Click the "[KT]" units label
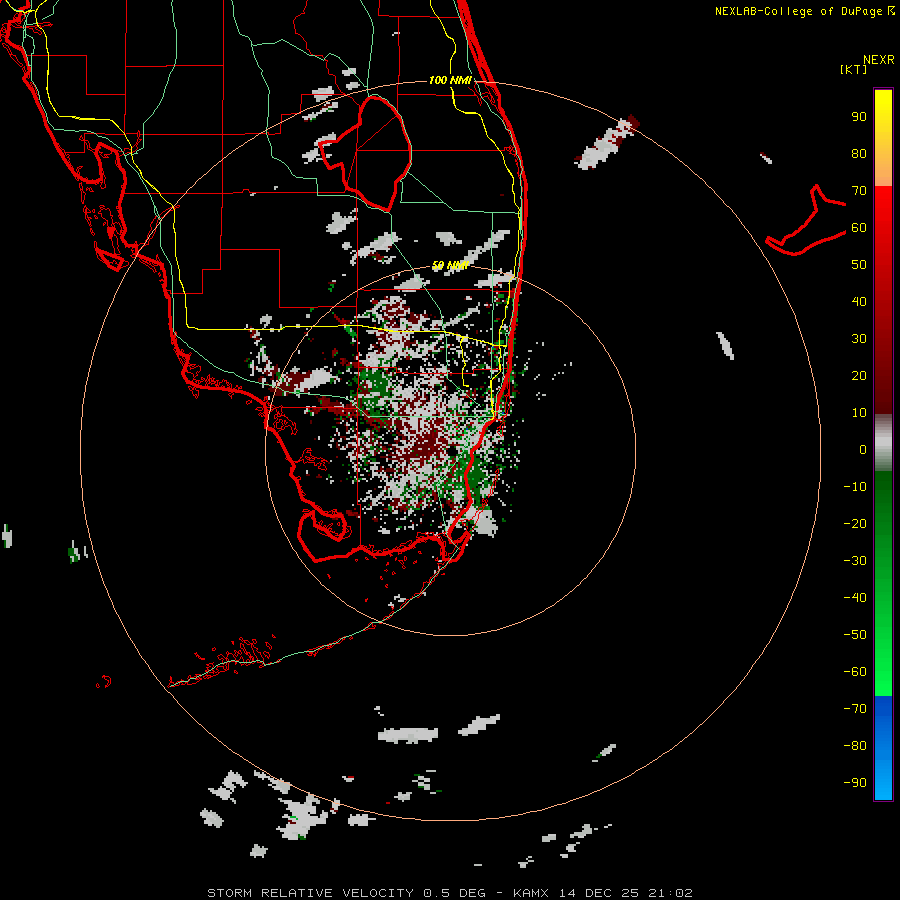Viewport: 900px width, 900px height. (x=854, y=69)
